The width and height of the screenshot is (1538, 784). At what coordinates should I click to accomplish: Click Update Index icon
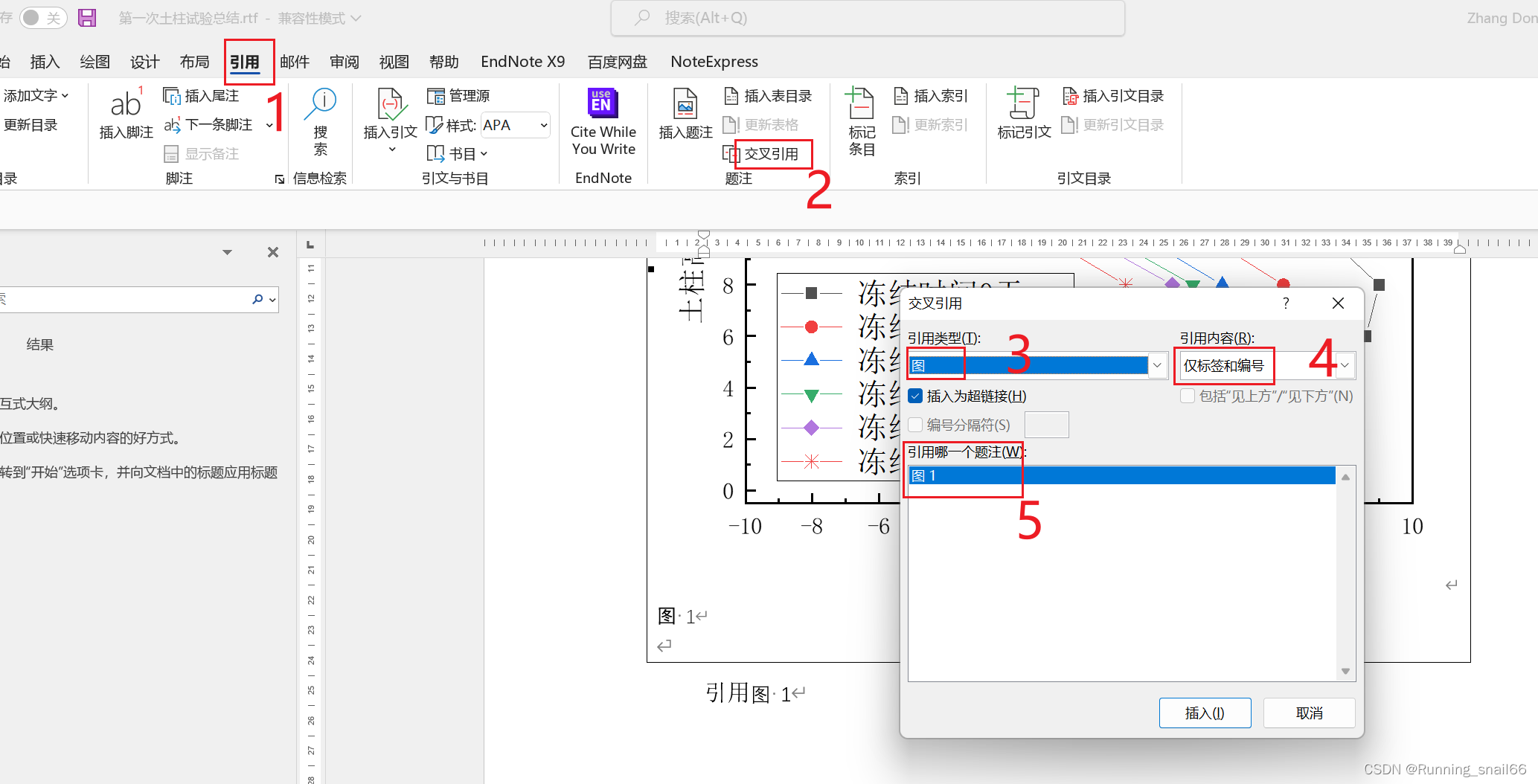click(x=900, y=125)
